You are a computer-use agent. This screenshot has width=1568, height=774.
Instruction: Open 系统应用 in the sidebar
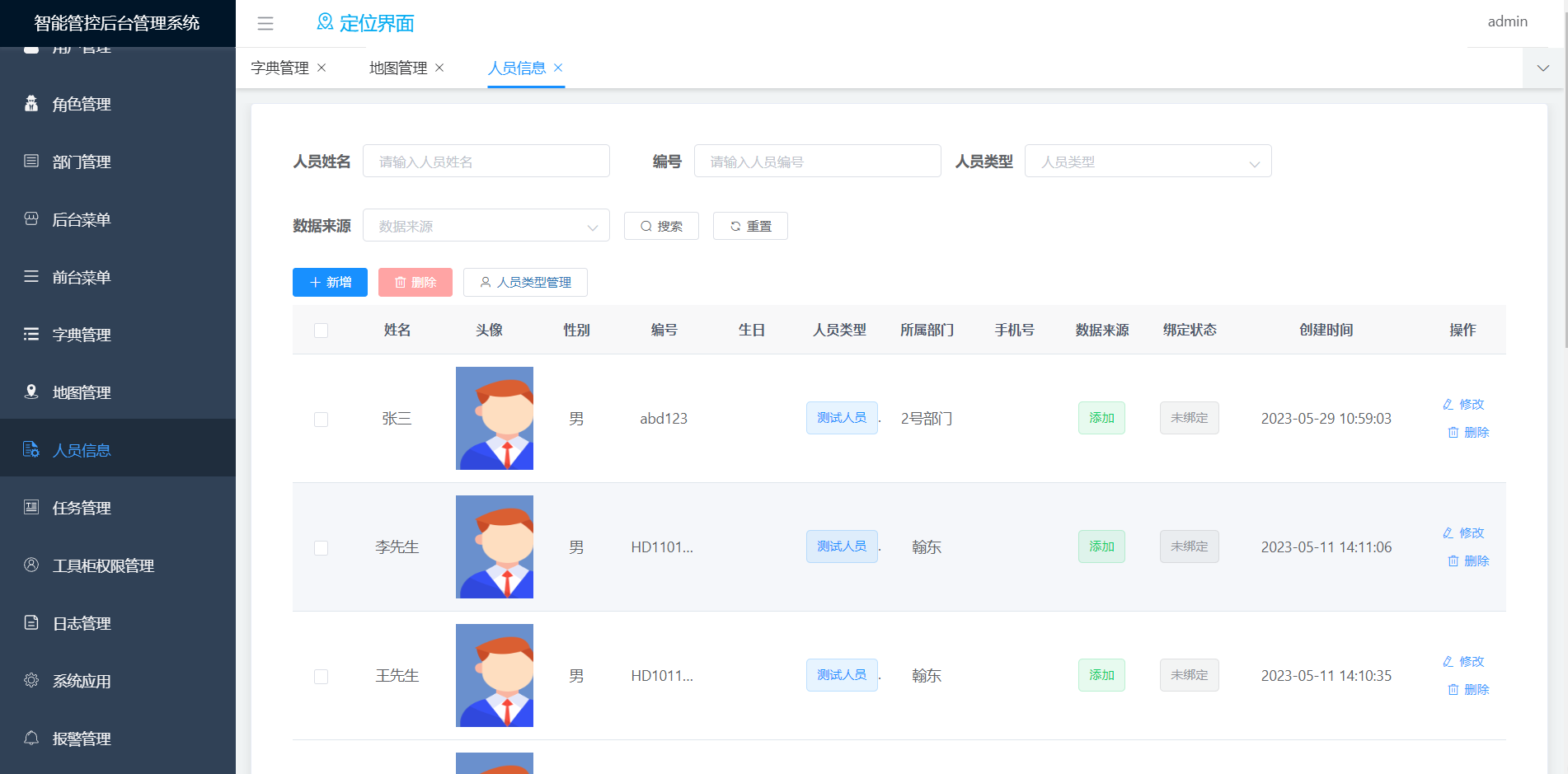point(82,682)
